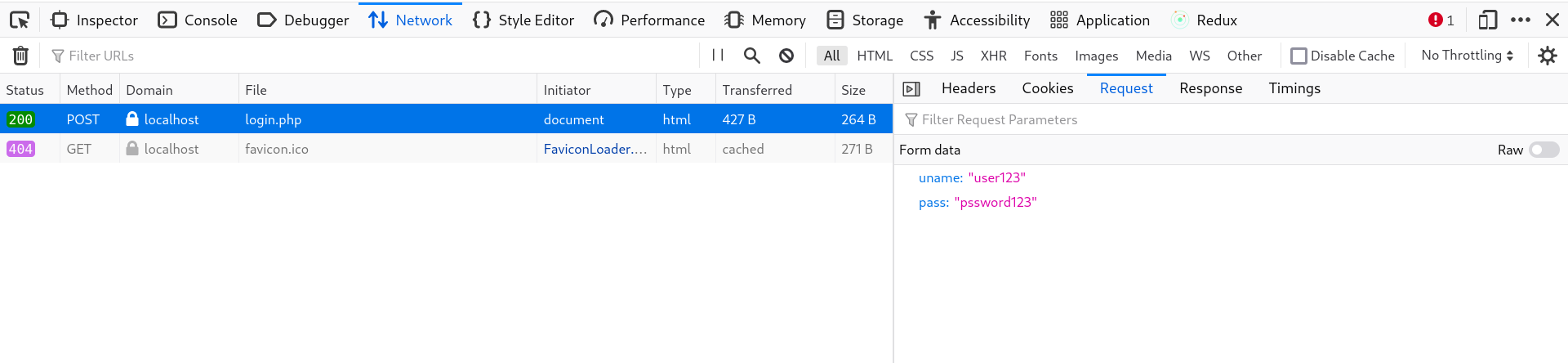
Task: Switch to the Console tab
Action: 198,20
